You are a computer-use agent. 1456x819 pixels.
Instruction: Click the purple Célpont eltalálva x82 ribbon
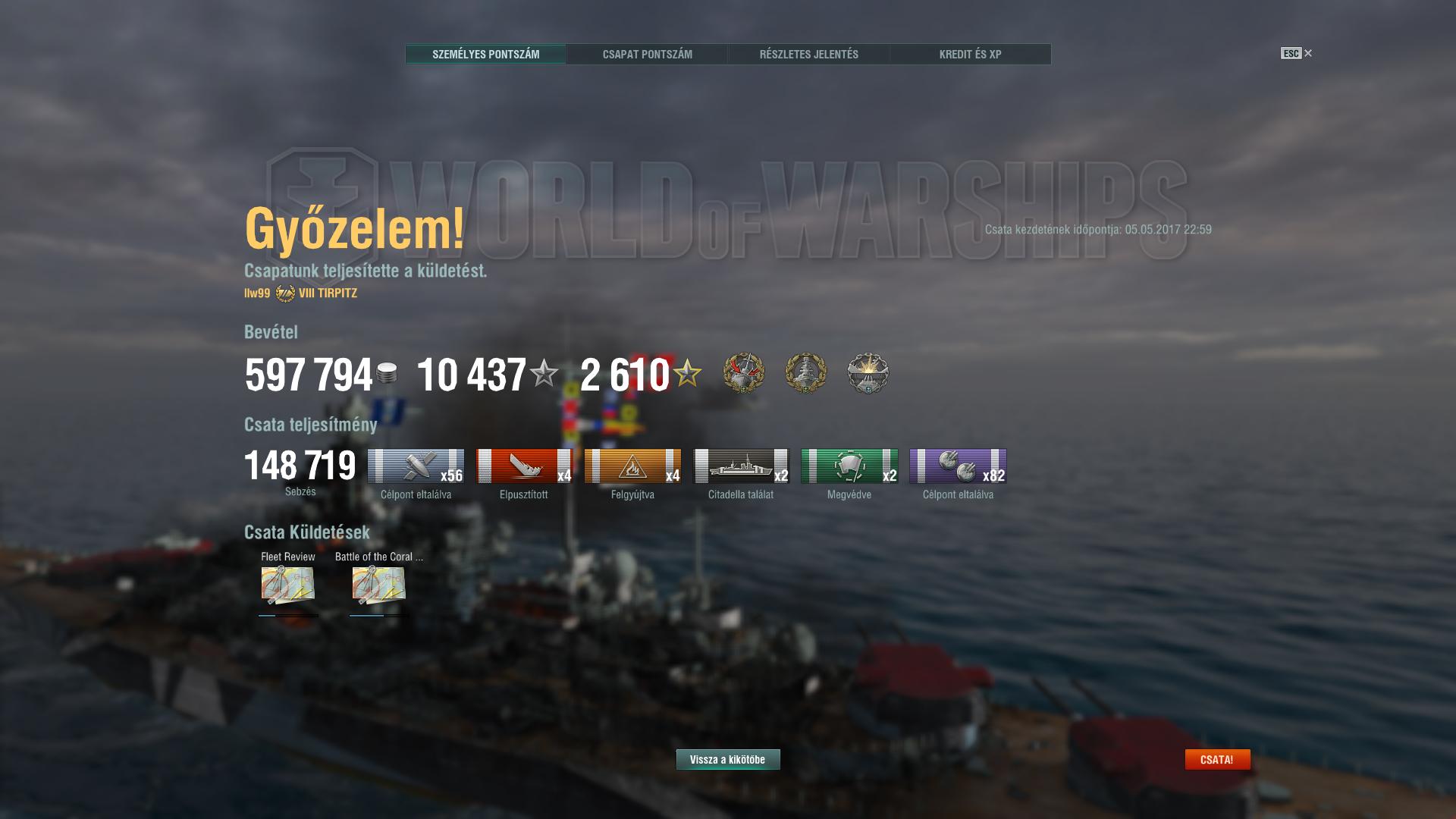point(958,466)
